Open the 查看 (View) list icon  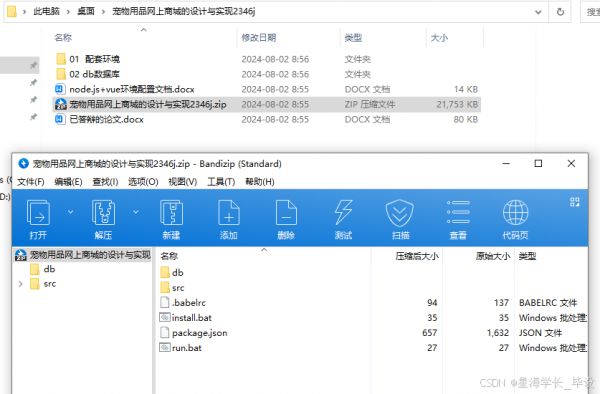tap(458, 213)
